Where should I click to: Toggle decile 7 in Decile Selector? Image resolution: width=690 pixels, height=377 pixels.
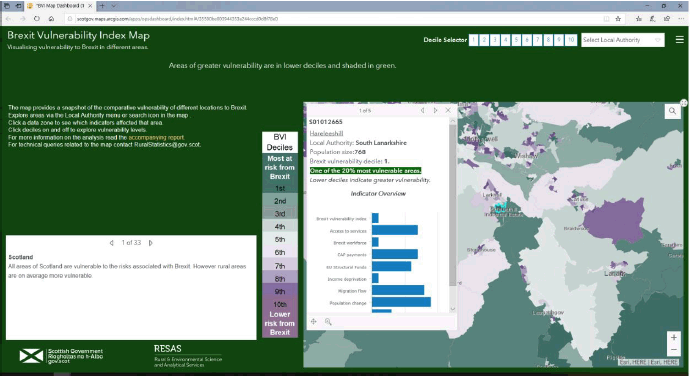click(537, 40)
